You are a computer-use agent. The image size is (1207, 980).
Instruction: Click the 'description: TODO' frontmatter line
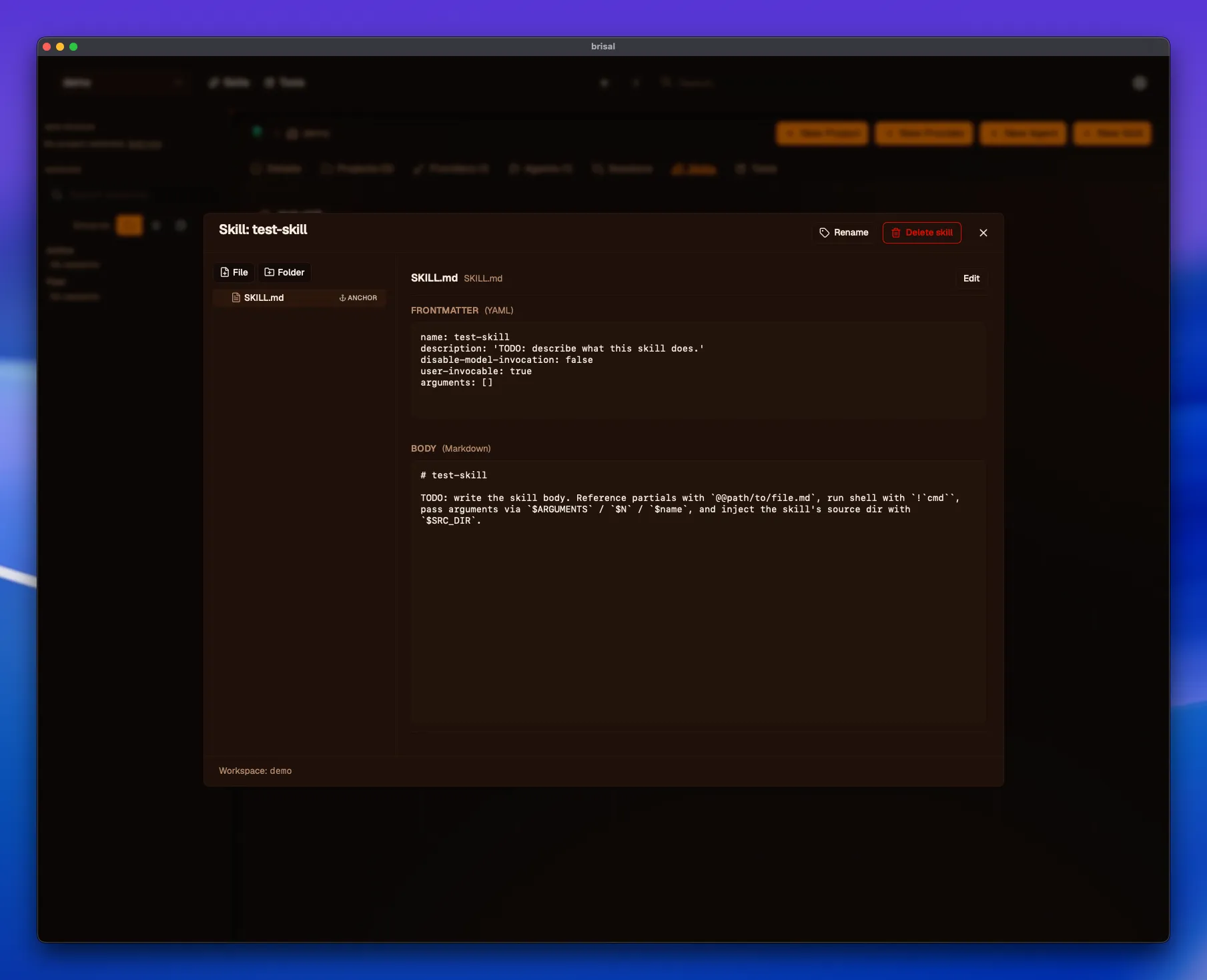562,348
